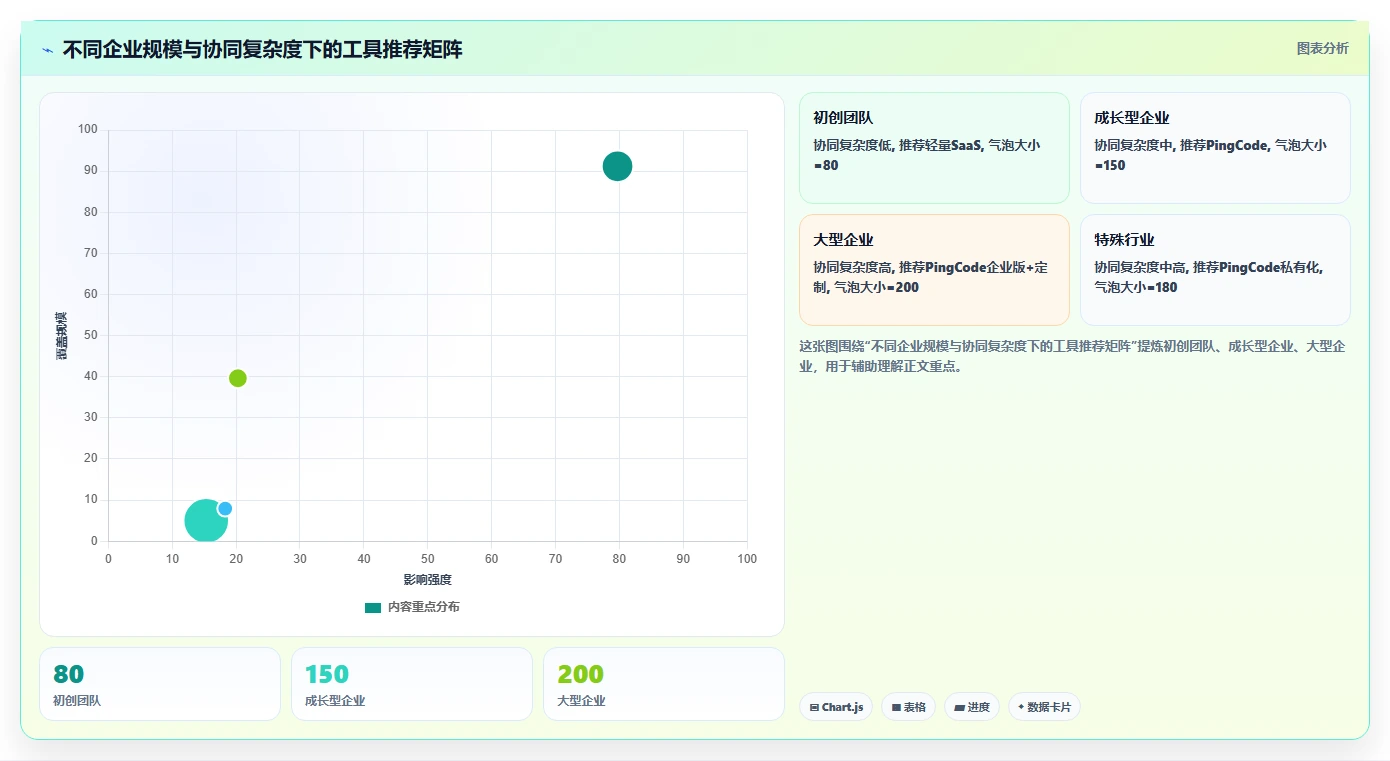Viewport: 1390px width, 761px height.
Task: Click the lightning icon beside the title
Action: (x=47, y=50)
